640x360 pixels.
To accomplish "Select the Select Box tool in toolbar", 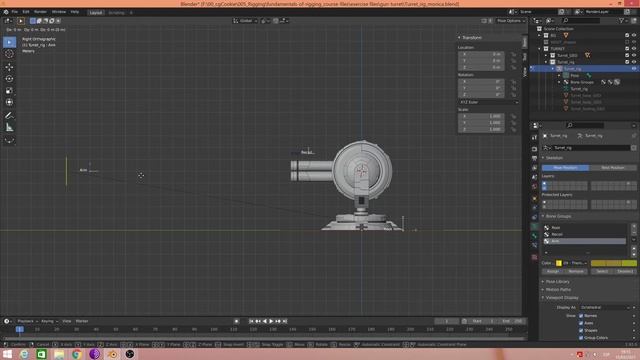I will tap(9, 42).
